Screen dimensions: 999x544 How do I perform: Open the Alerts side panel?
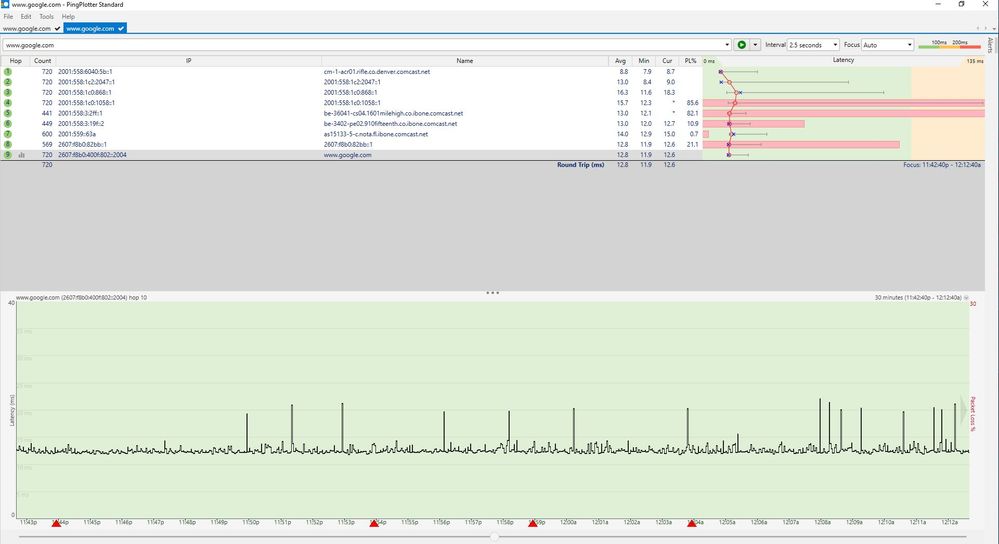pos(990,45)
